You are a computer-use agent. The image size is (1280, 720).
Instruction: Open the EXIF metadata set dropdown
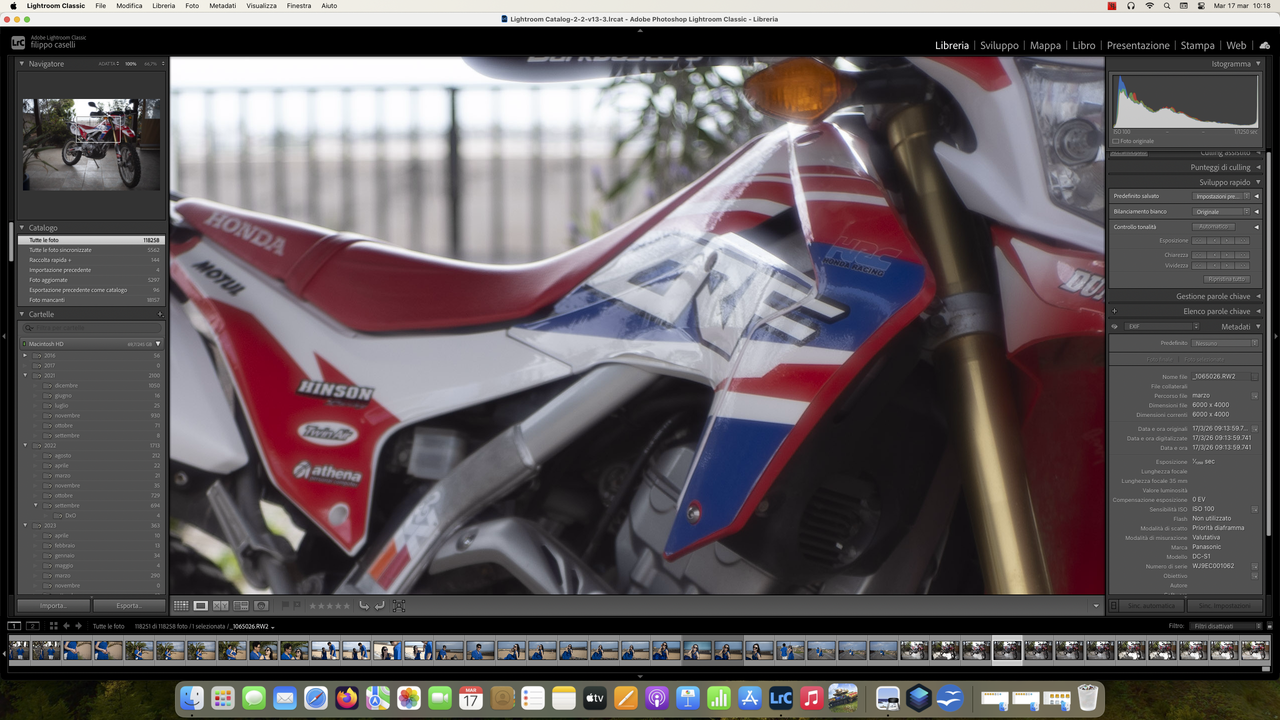coord(1162,326)
